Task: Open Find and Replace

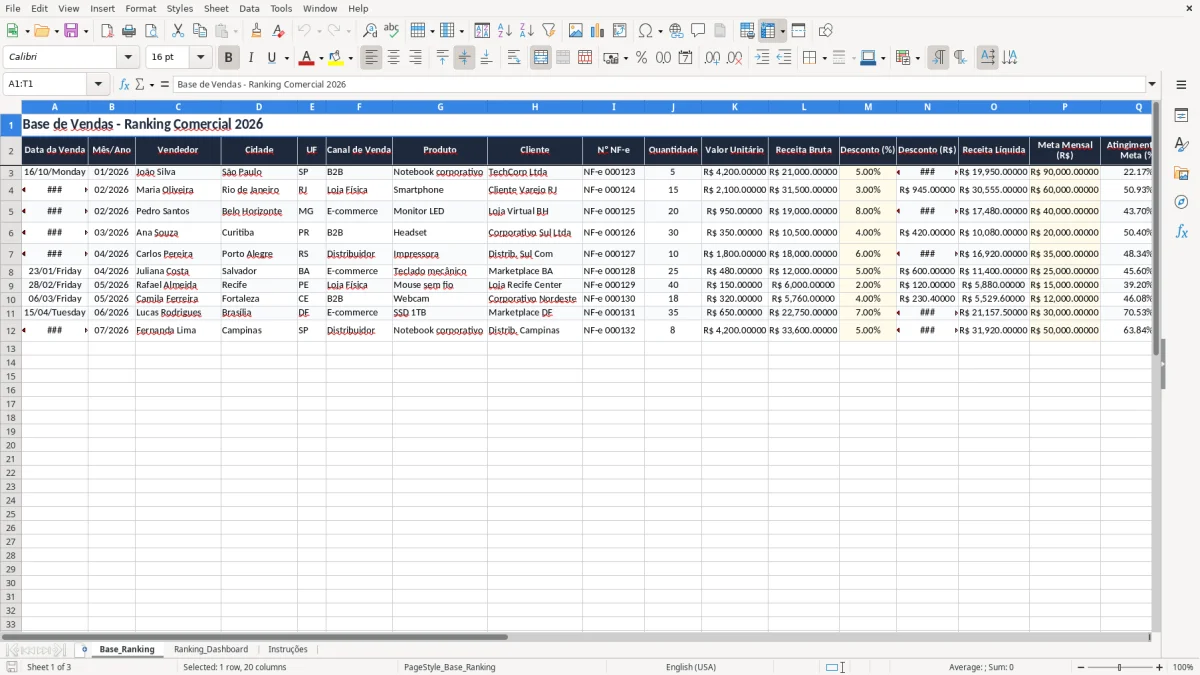Action: 370,31
